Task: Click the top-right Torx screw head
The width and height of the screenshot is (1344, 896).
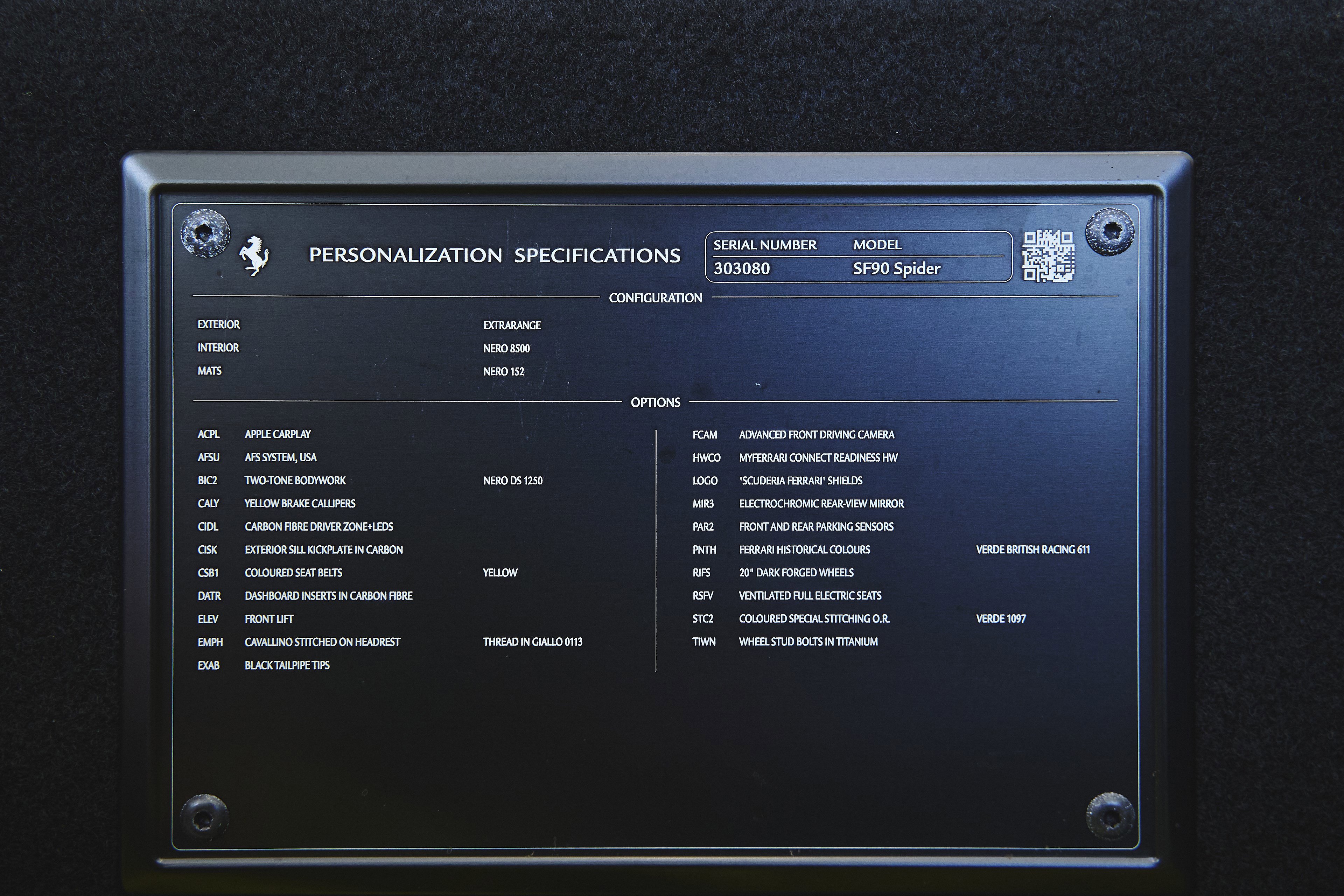Action: coord(1110,231)
